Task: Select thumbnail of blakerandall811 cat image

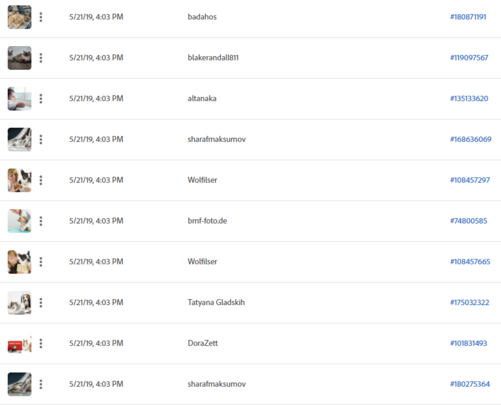Action: [20, 58]
